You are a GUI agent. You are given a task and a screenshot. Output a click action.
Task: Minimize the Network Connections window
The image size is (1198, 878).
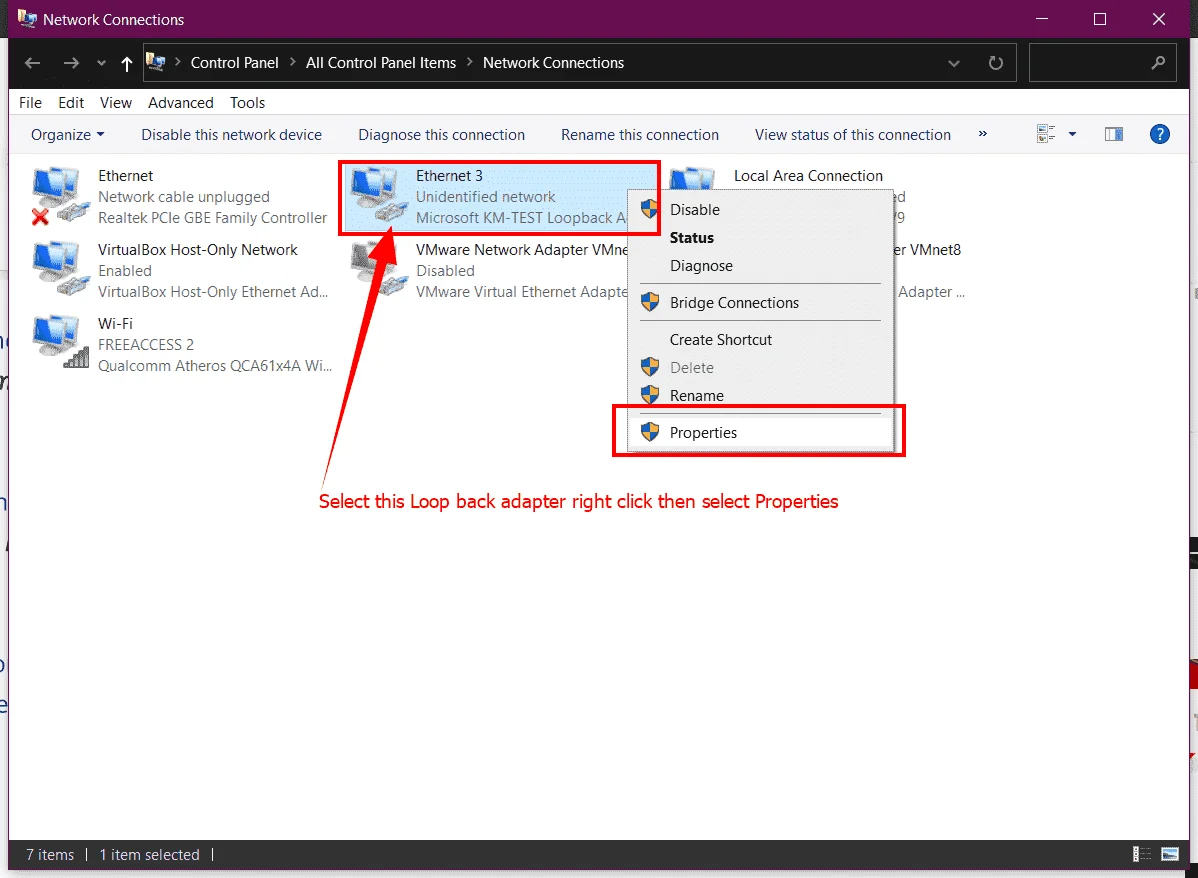click(x=1042, y=19)
